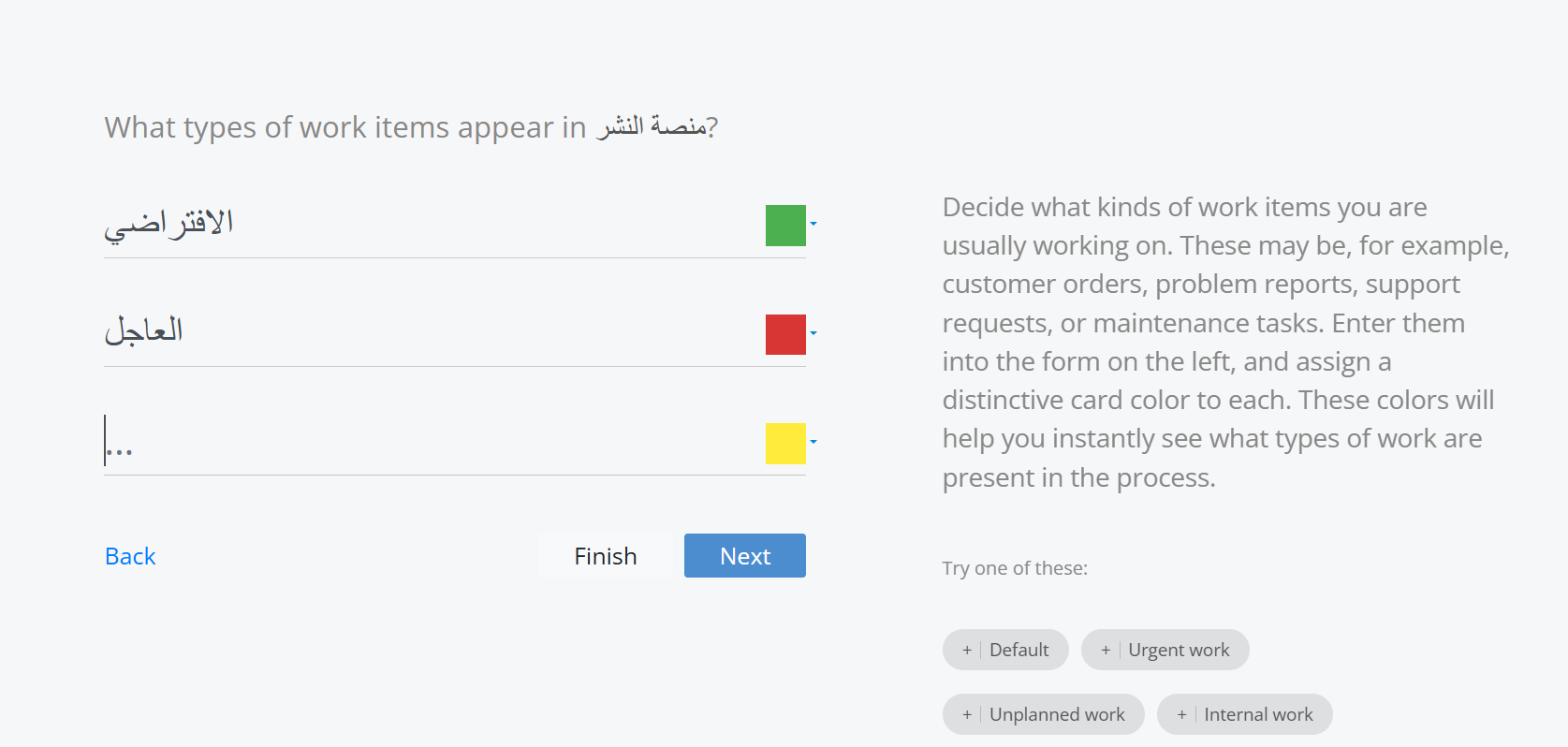The width and height of the screenshot is (1568, 747).
Task: Proceed with the Next button
Action: [744, 556]
